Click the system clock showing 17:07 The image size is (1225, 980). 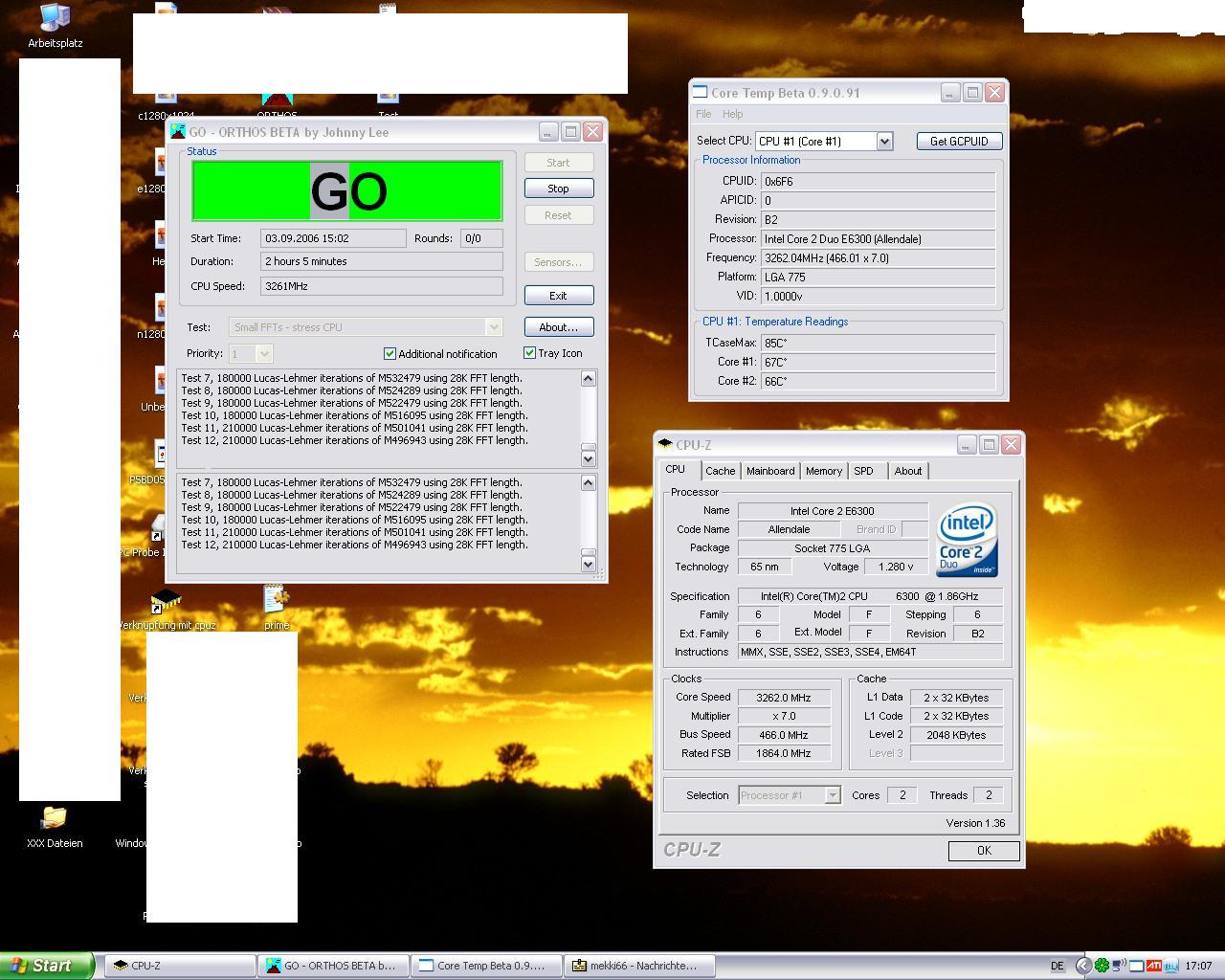1198,966
